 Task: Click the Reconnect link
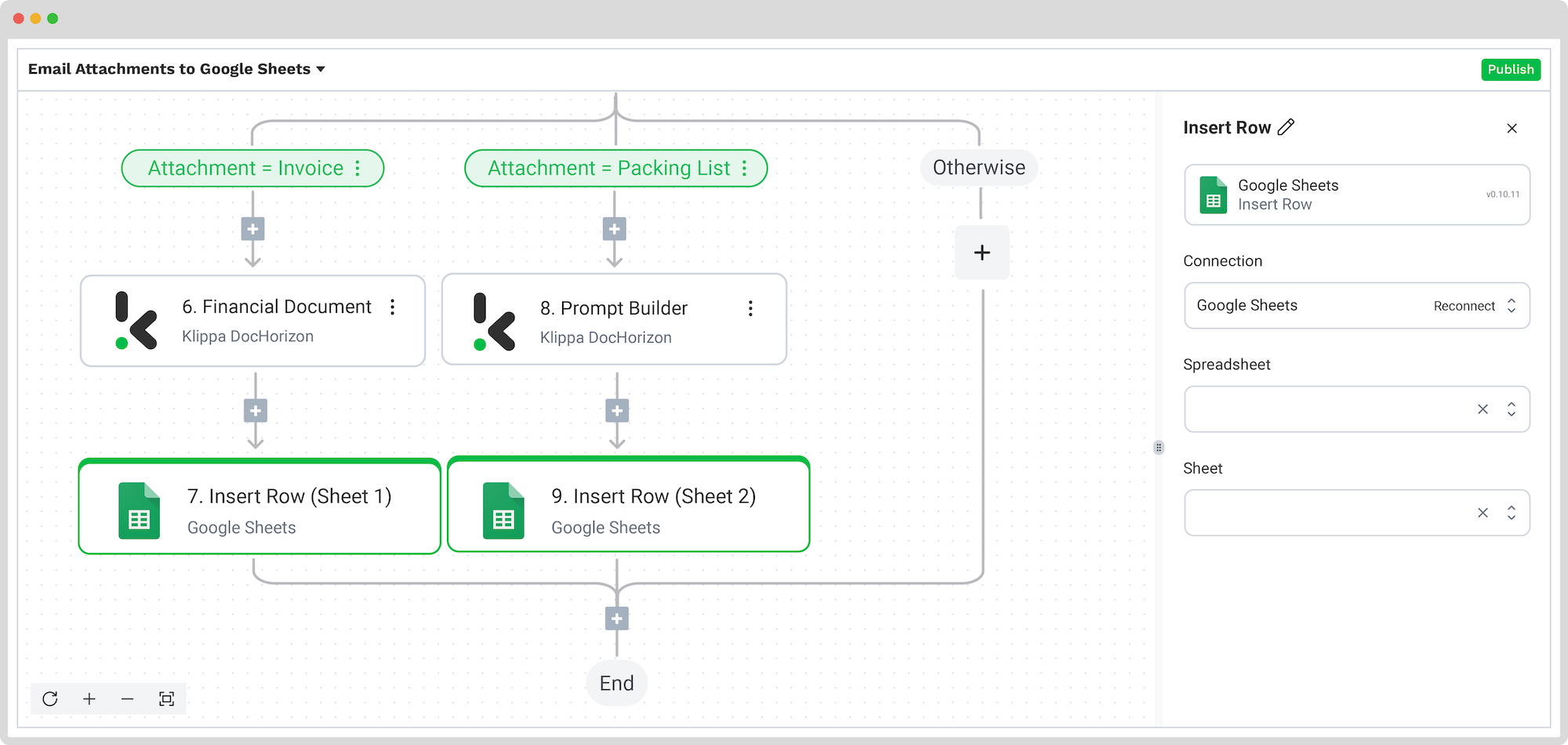[1464, 306]
